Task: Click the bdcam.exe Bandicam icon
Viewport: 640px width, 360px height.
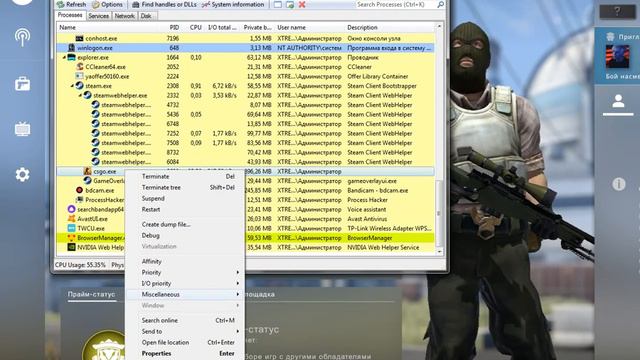Action: [x=80, y=190]
